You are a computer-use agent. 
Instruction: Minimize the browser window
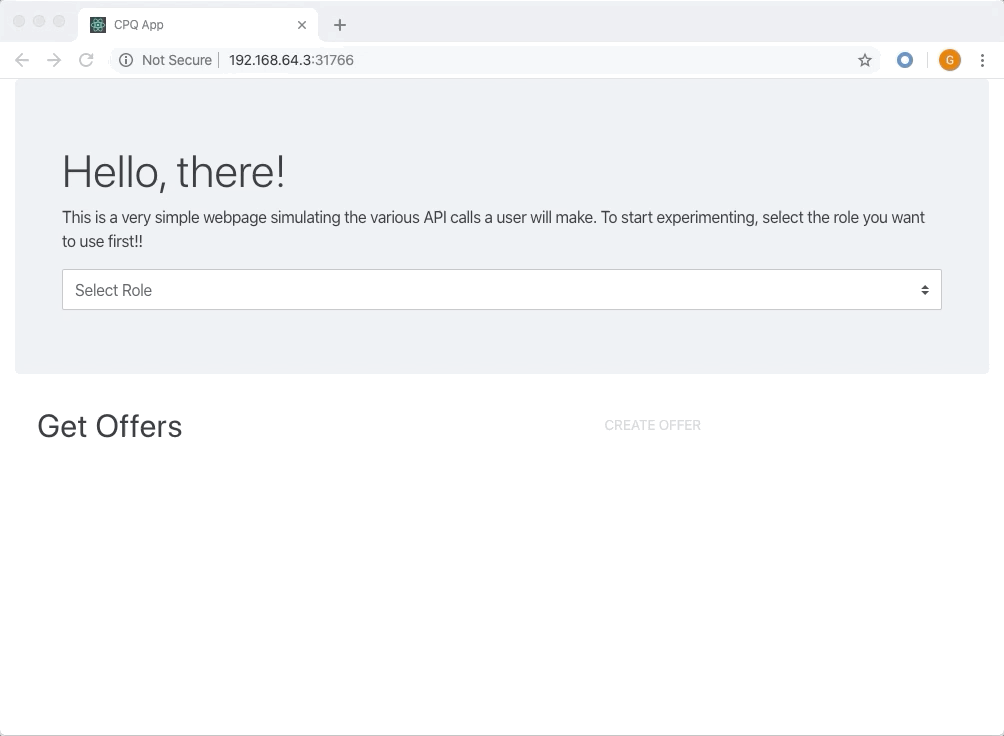39,21
